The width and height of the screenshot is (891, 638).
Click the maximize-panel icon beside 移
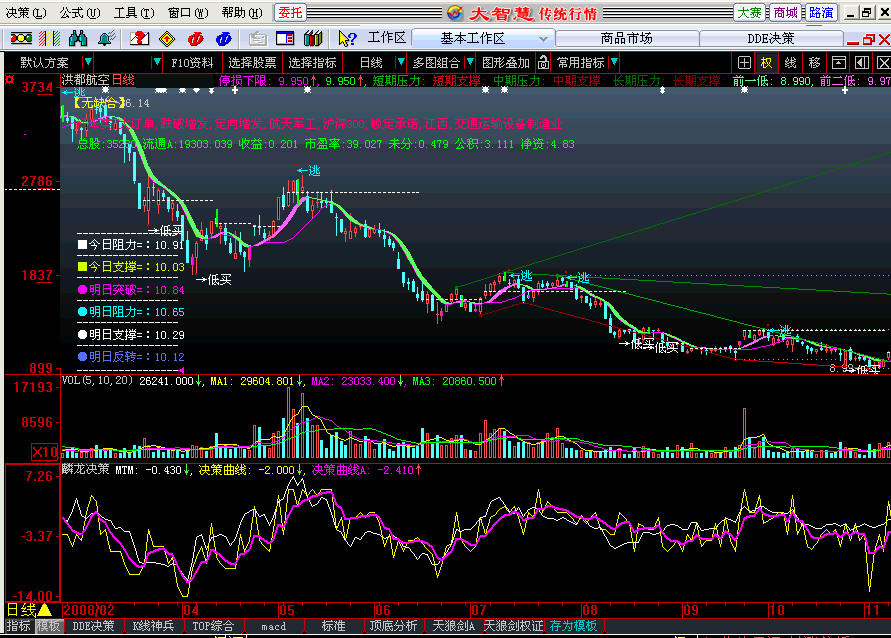[x=839, y=62]
